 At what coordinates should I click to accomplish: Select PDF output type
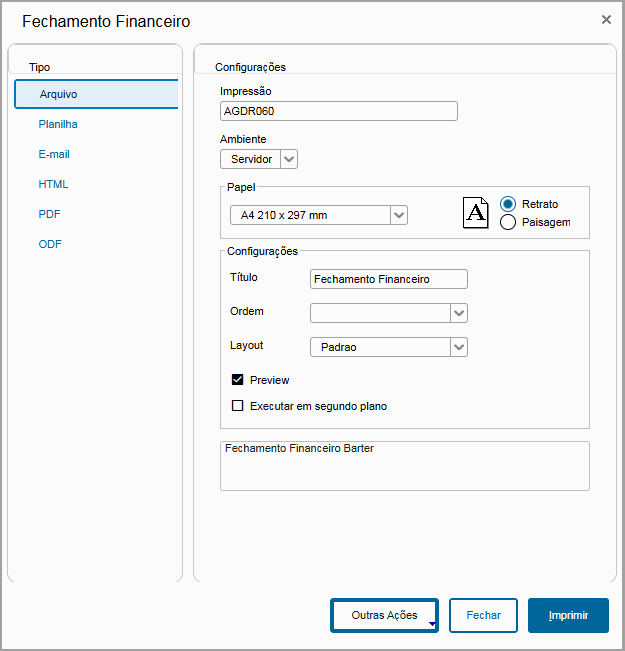pyautogui.click(x=50, y=214)
